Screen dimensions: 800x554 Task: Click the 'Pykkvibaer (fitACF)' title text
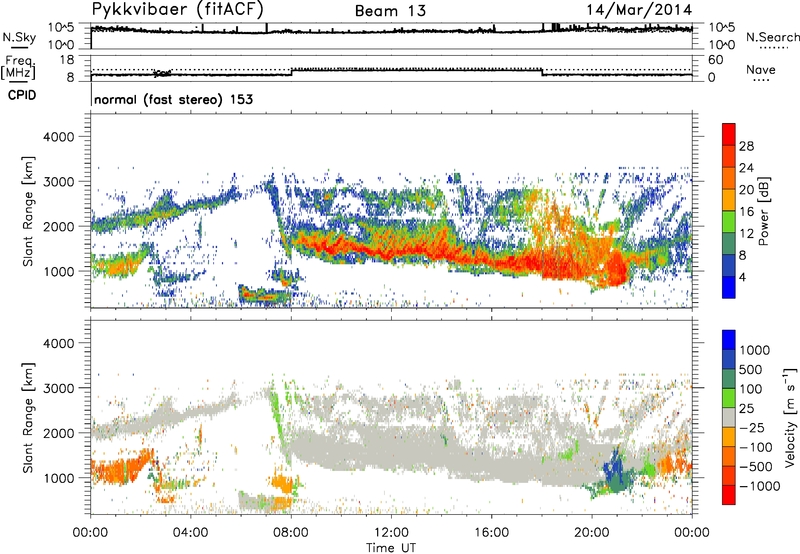point(178,9)
